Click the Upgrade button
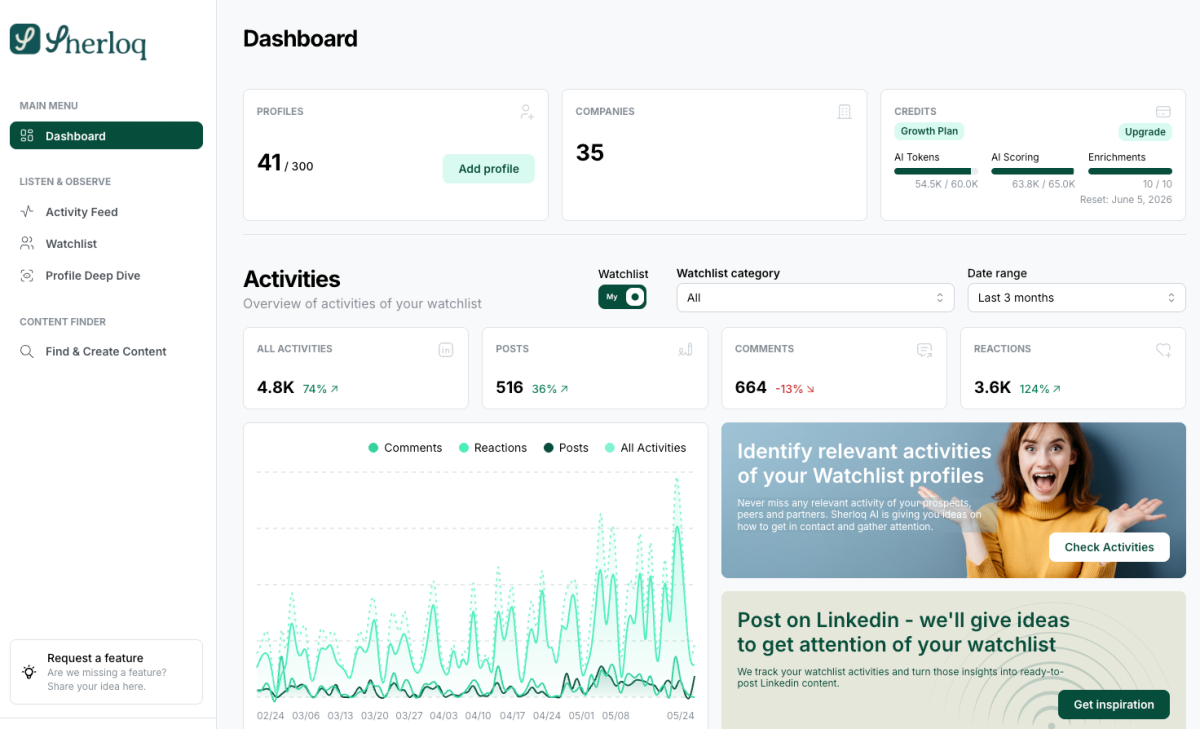The image size is (1200, 729). tap(1145, 132)
